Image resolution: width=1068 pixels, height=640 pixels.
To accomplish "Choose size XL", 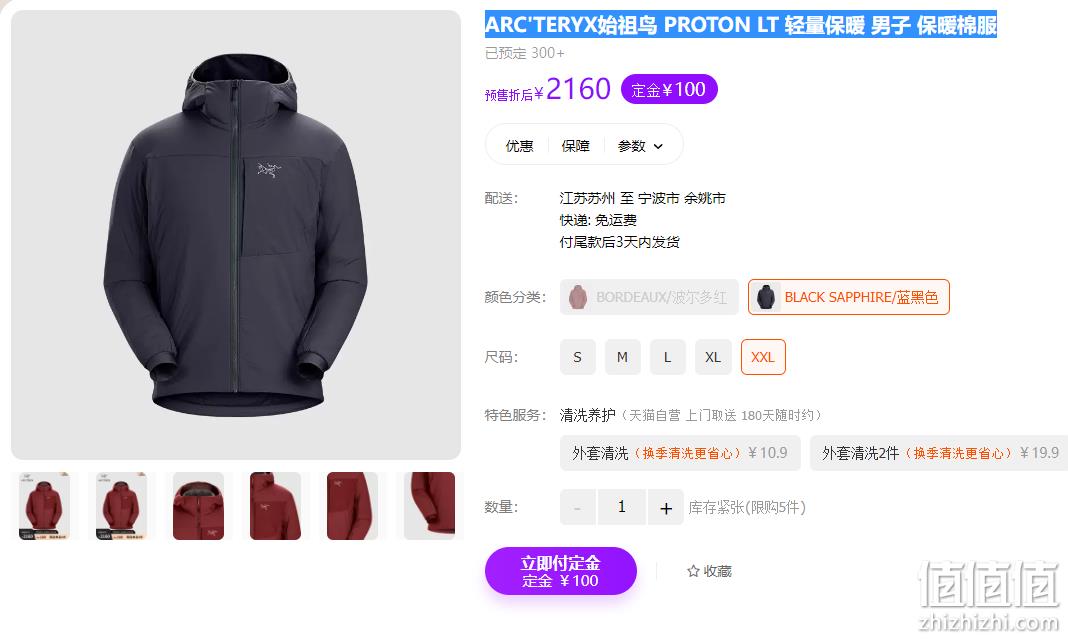I will (x=713, y=357).
